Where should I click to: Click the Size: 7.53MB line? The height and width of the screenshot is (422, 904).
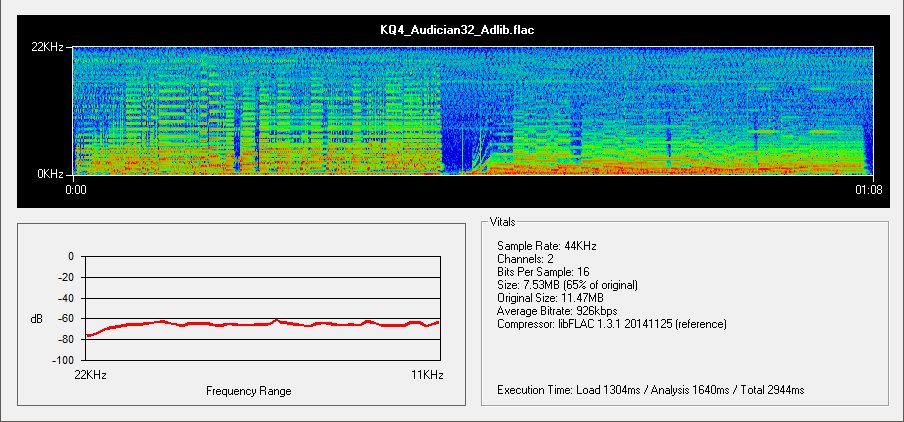pyautogui.click(x=567, y=285)
